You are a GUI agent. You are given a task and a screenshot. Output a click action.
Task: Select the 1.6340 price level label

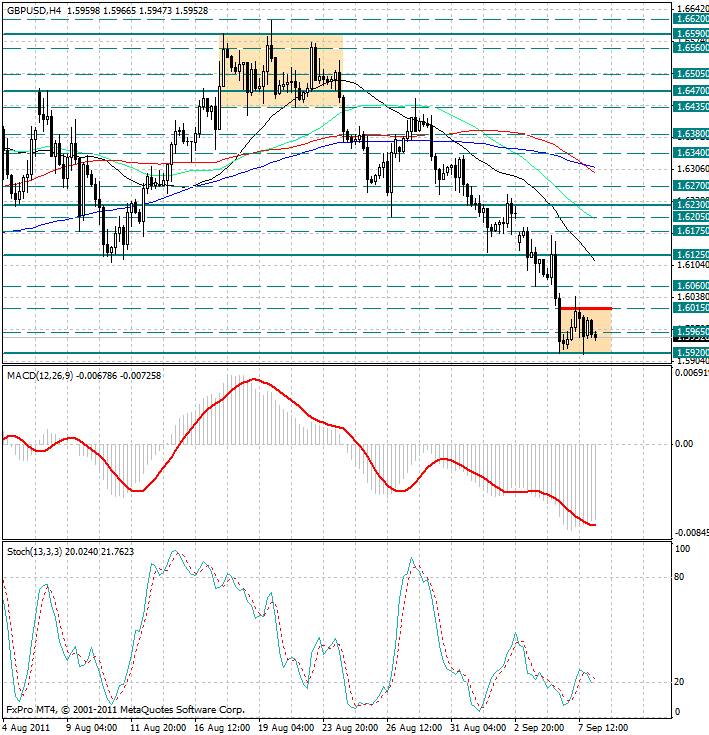691,152
